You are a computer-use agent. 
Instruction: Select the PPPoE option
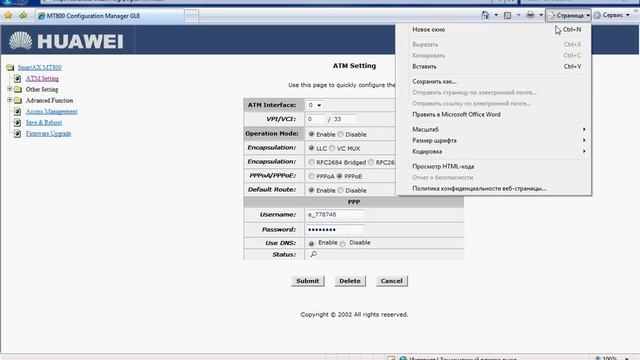click(x=339, y=176)
